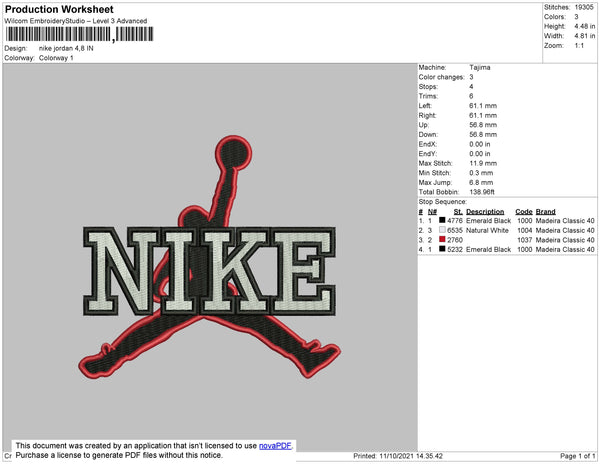This screenshot has width=600, height=464.
Task: Click the 'Description' column header
Action: point(485,212)
